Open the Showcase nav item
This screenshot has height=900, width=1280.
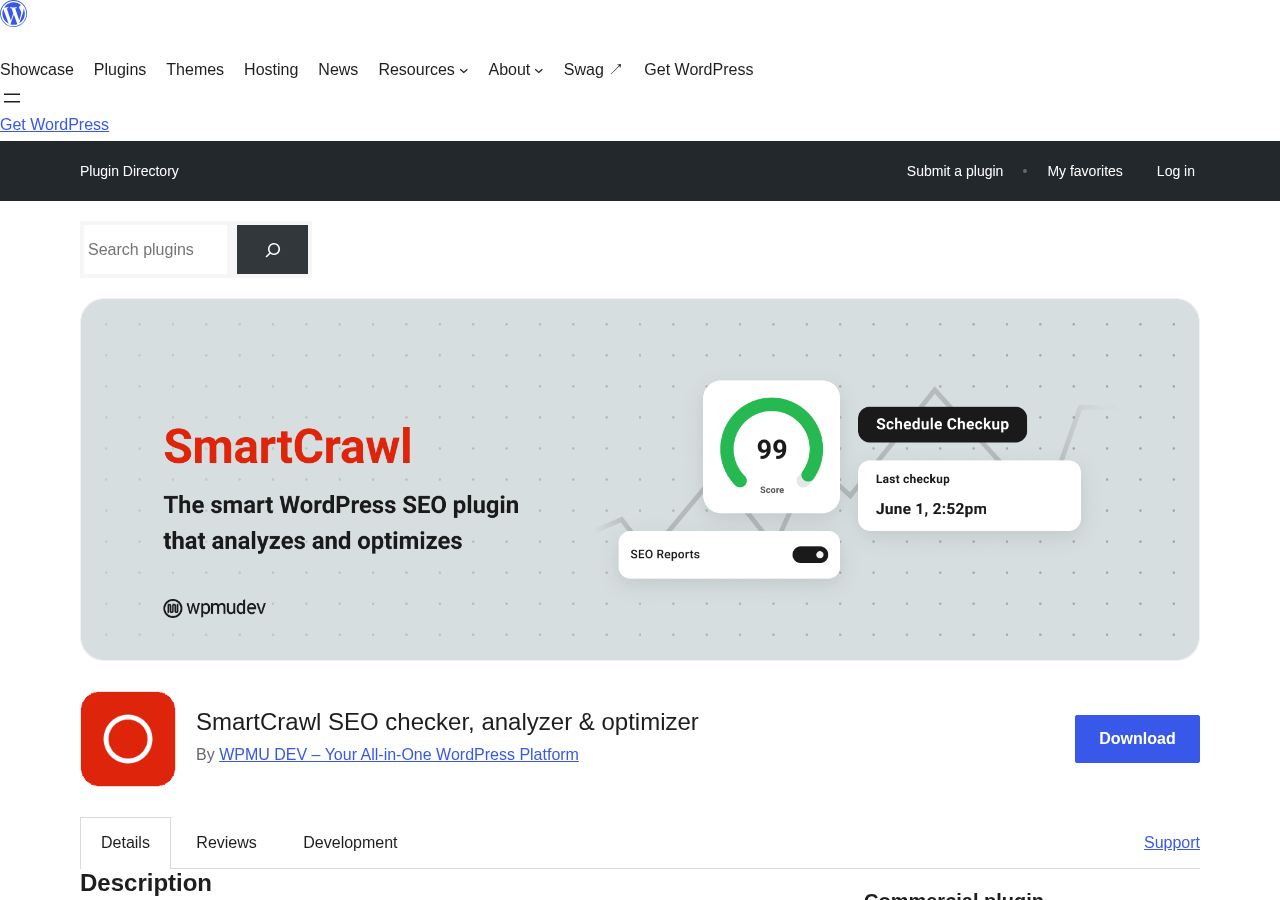coord(37,70)
